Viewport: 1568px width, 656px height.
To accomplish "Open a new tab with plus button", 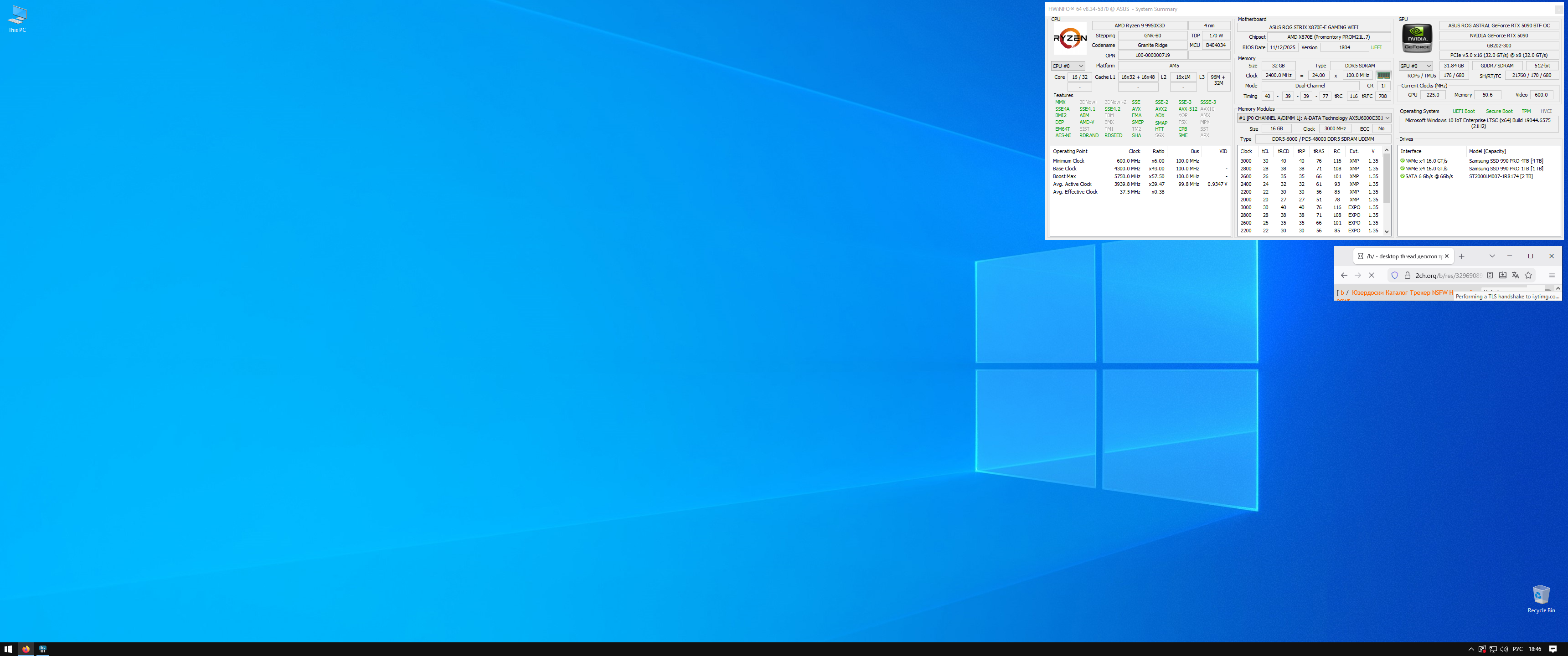I will click(x=1461, y=256).
